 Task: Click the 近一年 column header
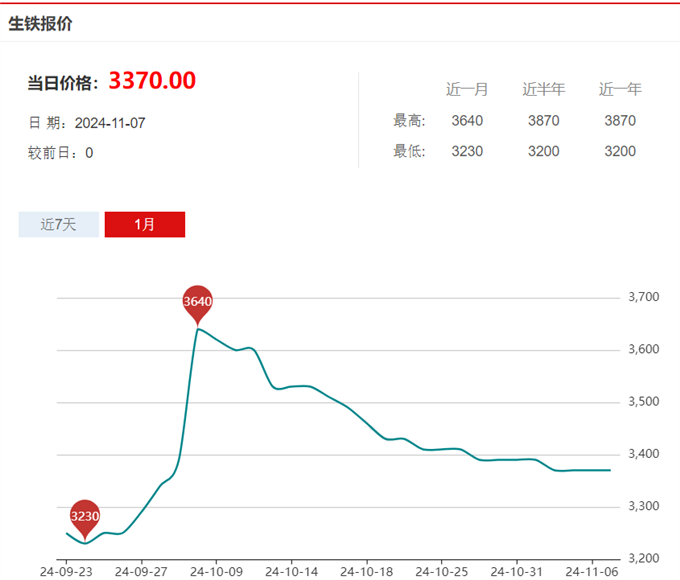coord(620,89)
